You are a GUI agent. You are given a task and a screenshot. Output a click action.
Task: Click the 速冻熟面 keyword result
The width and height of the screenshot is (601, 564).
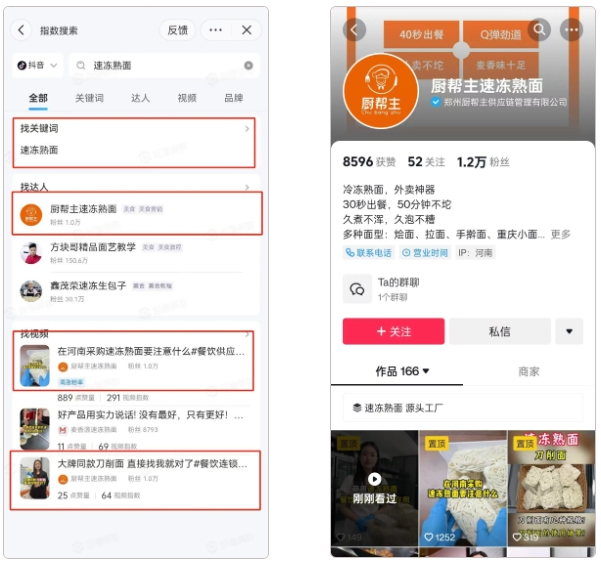[39, 150]
